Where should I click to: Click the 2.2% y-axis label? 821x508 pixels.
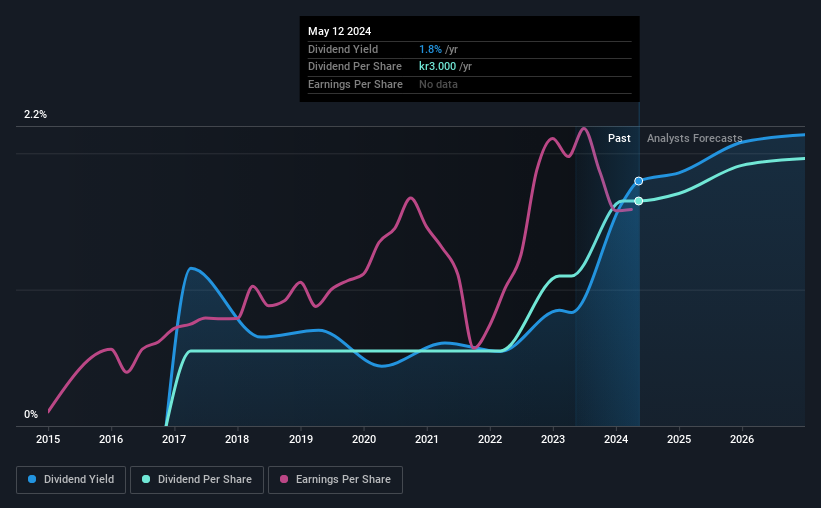point(35,115)
